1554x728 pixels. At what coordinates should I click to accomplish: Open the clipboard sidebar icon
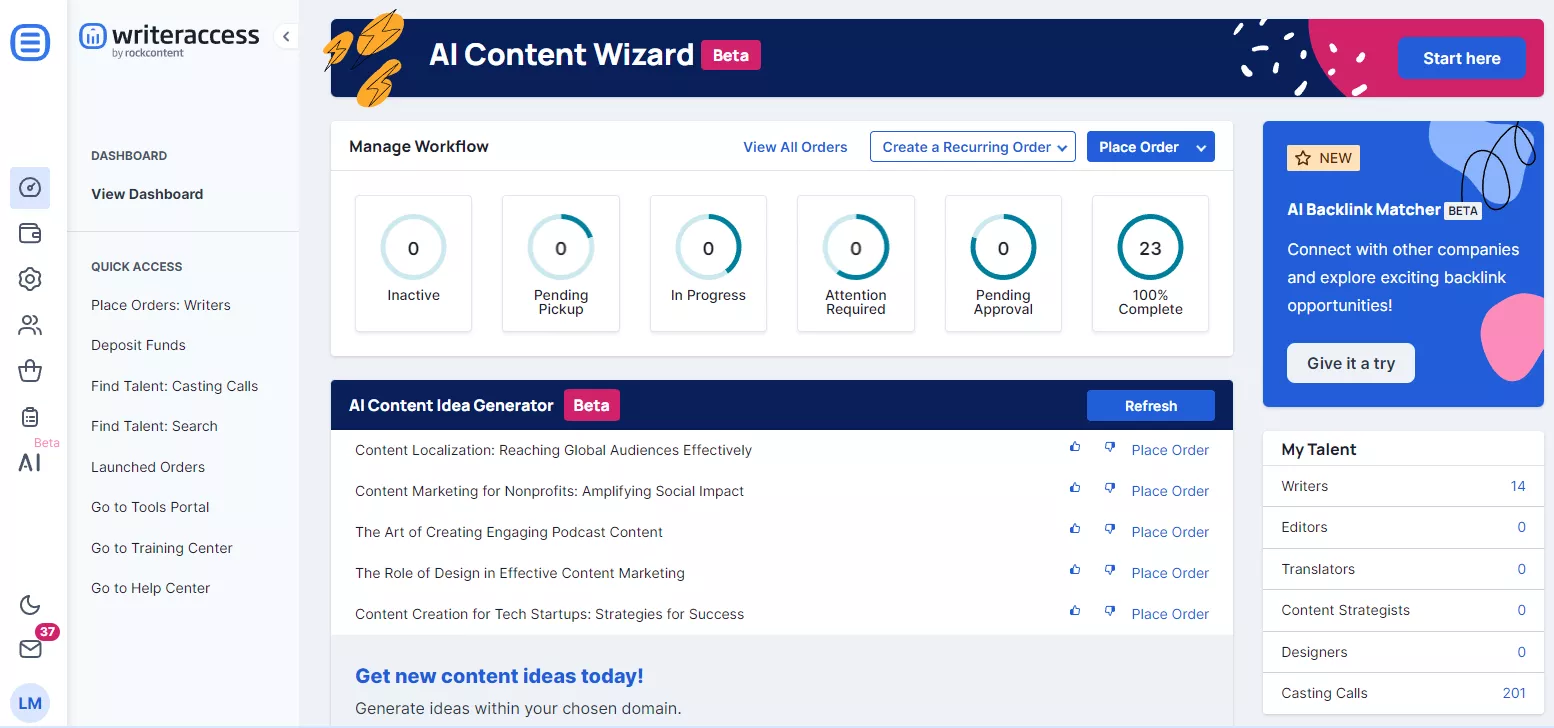pyautogui.click(x=30, y=417)
